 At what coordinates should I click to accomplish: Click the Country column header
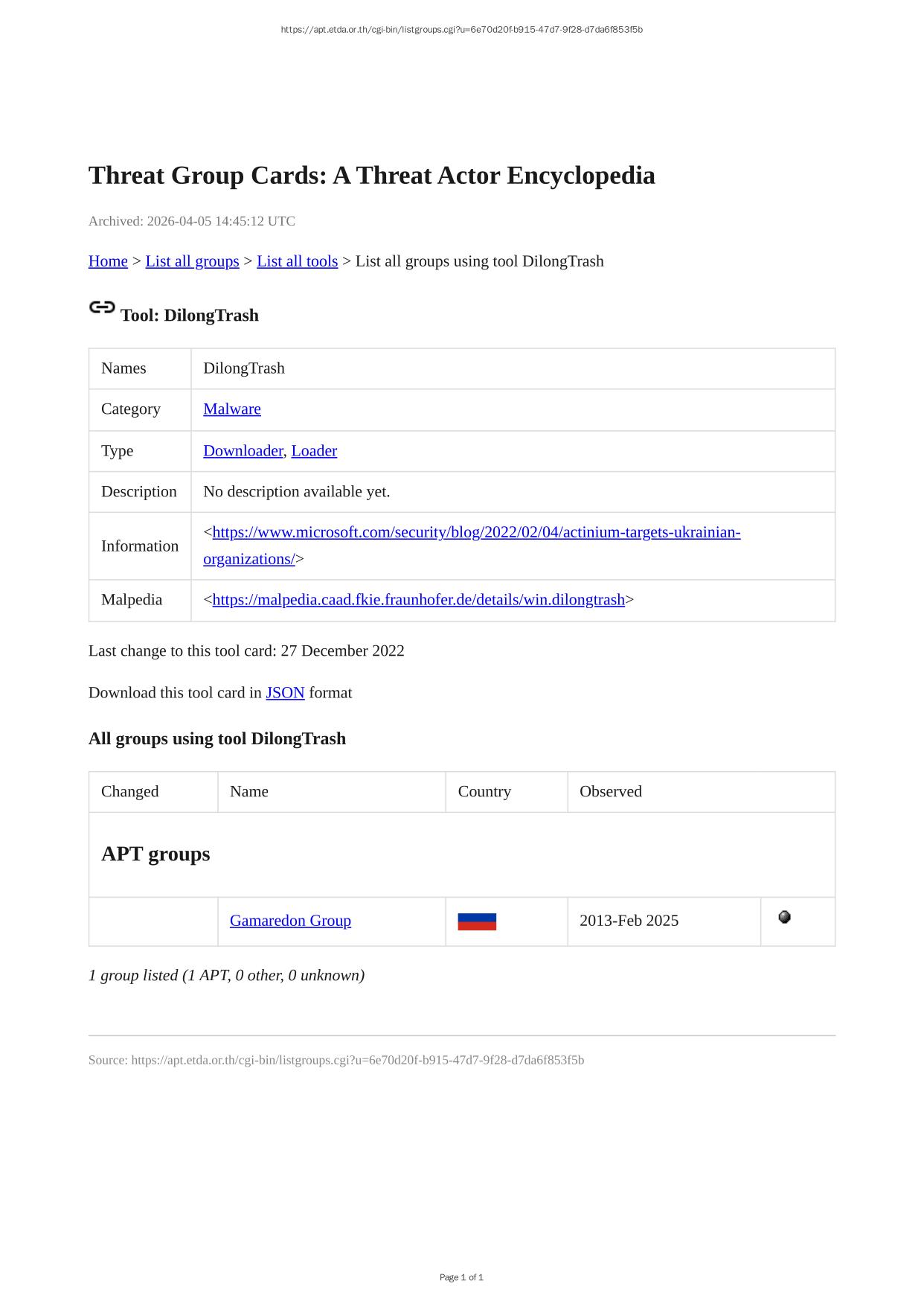484,792
